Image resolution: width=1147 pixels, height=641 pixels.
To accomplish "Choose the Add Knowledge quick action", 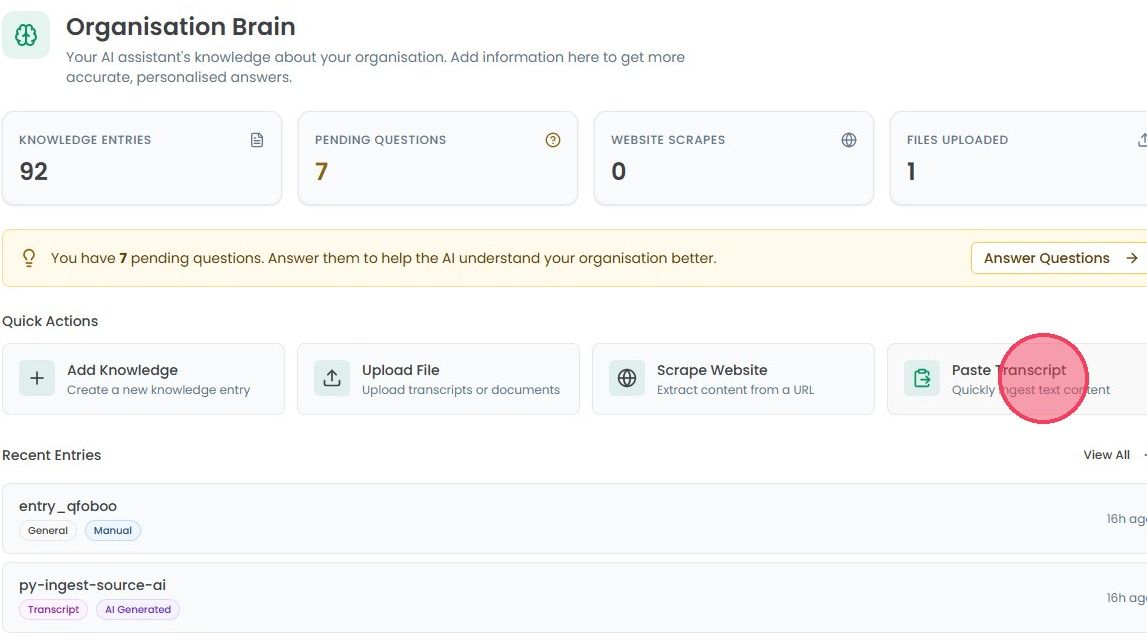I will [143, 379].
